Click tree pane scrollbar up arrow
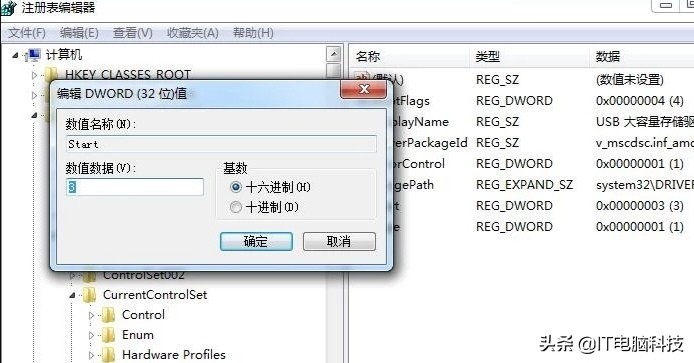Screen dimensions: 694x363 334,54
